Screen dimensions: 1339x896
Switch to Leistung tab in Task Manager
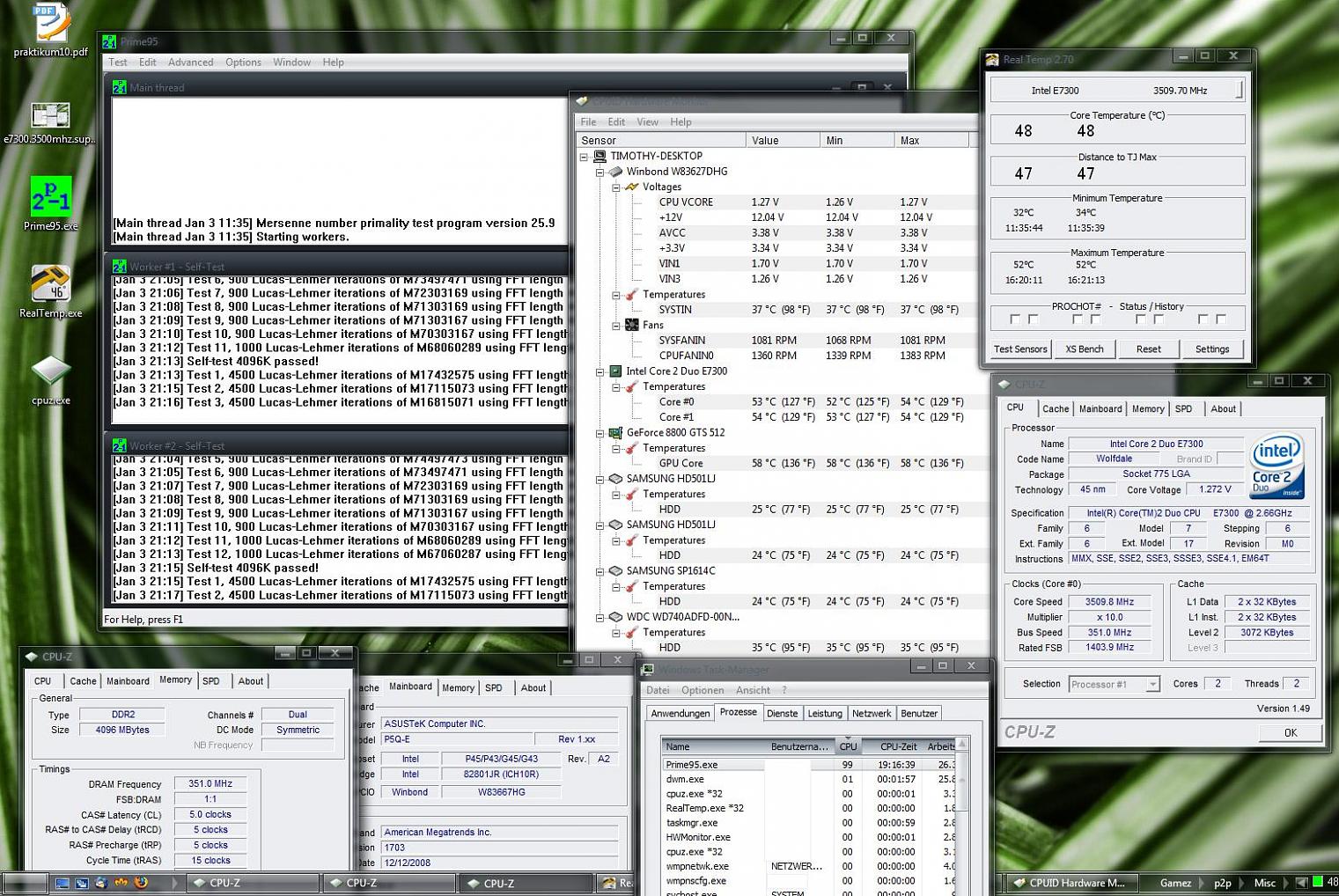coord(825,714)
